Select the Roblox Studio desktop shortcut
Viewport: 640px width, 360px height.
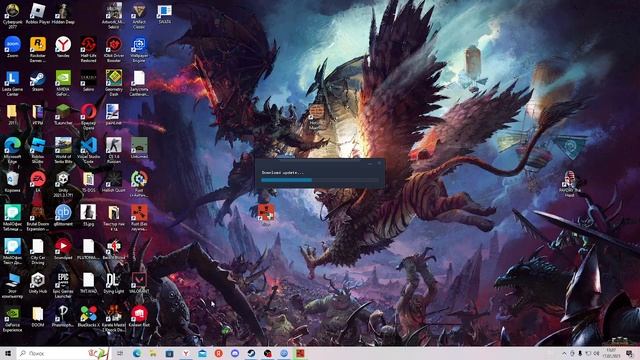pos(38,150)
